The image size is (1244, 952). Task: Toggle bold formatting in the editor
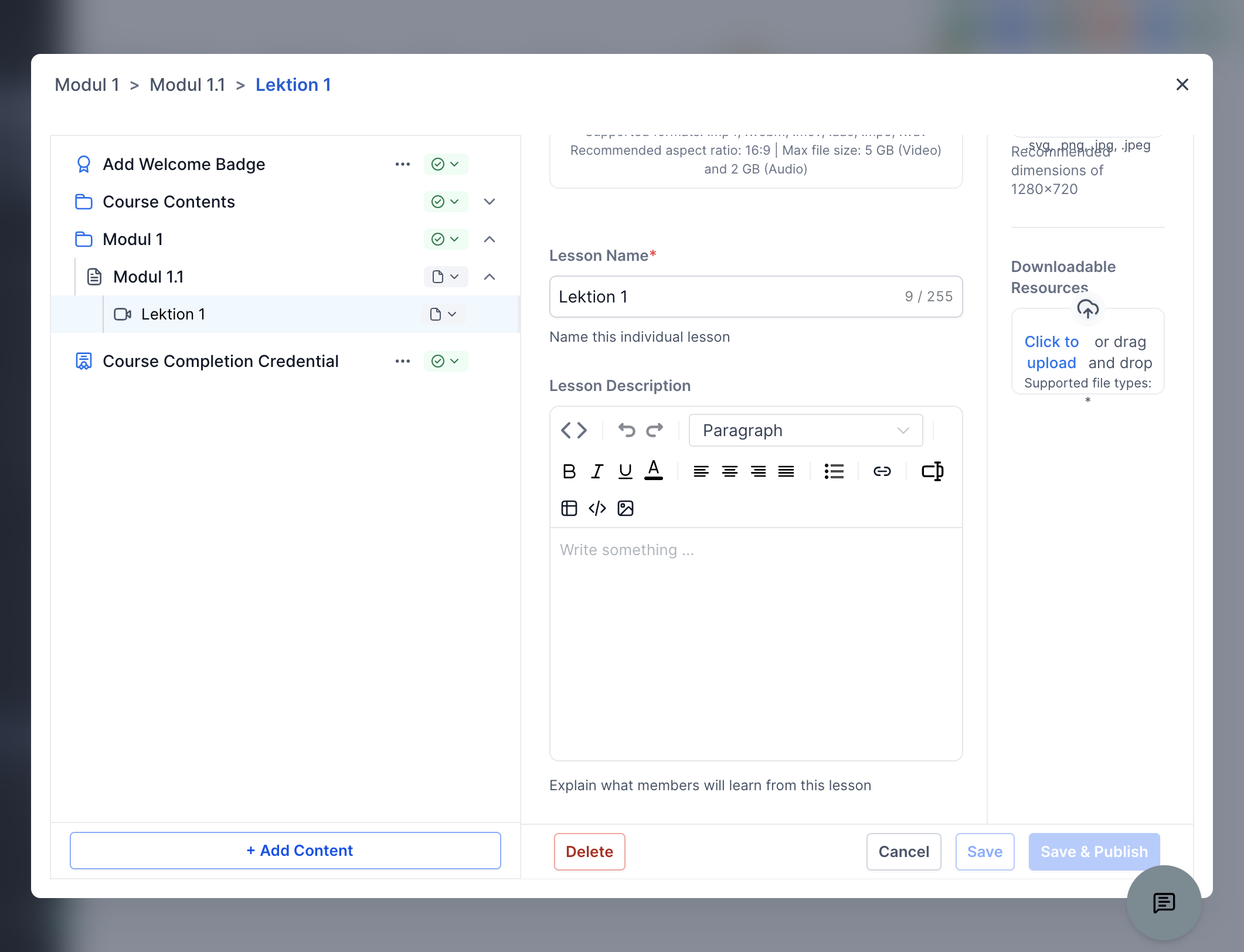coord(569,471)
